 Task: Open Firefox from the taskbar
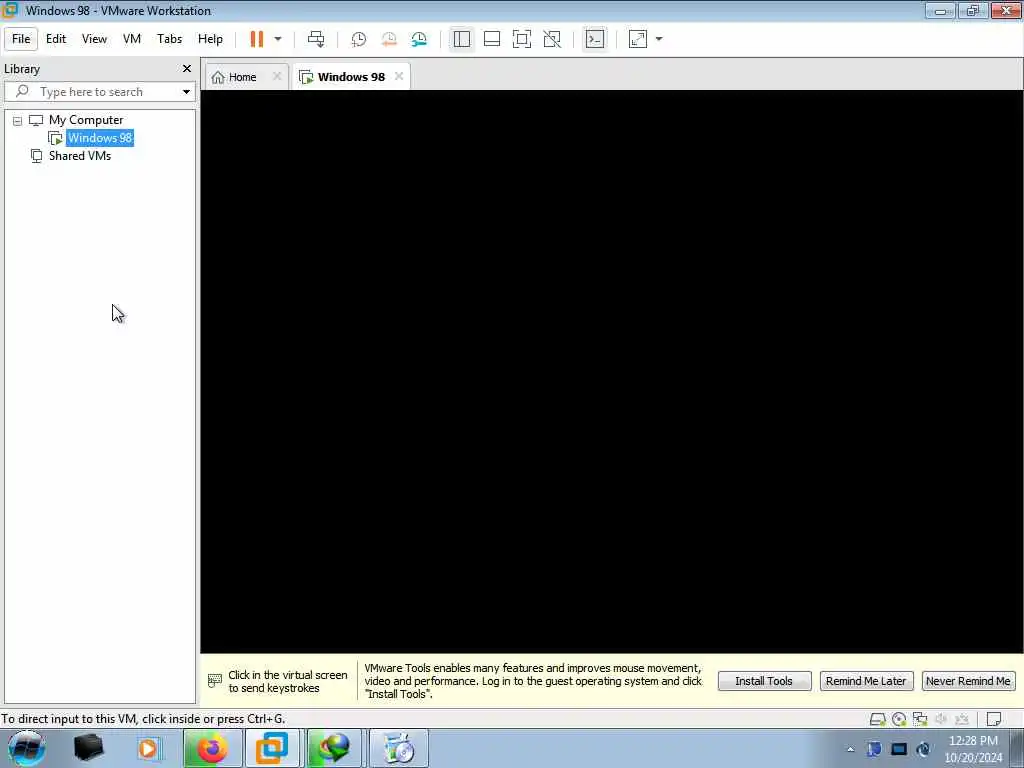[x=212, y=748]
